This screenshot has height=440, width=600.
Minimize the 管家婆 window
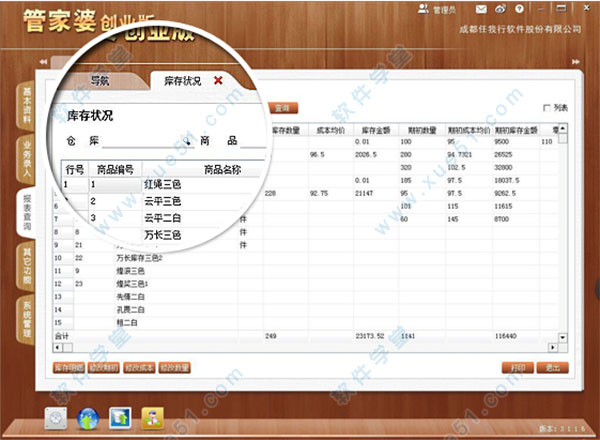tap(541, 9)
